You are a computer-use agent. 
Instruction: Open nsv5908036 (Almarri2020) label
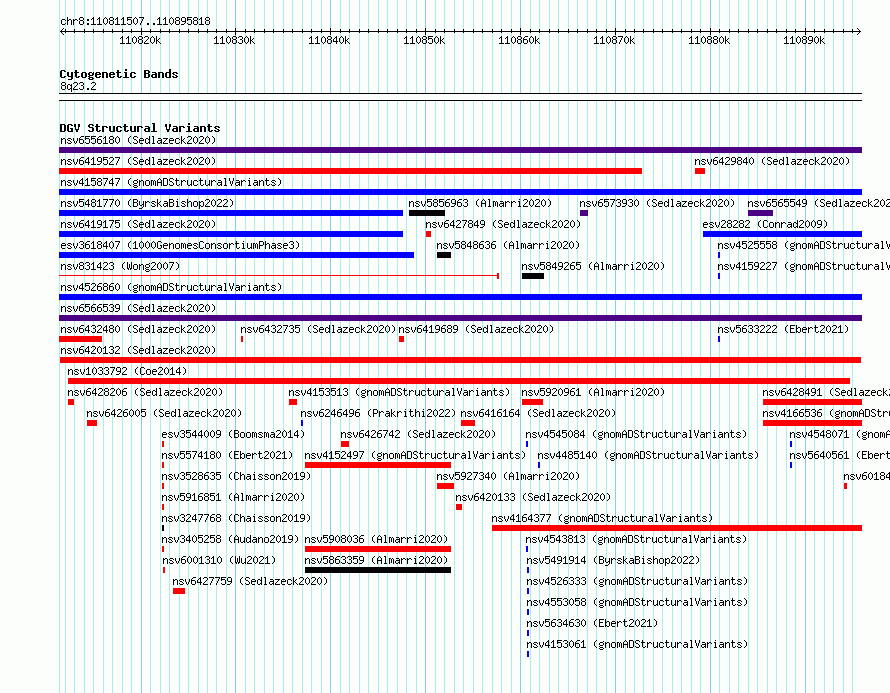pos(376,539)
